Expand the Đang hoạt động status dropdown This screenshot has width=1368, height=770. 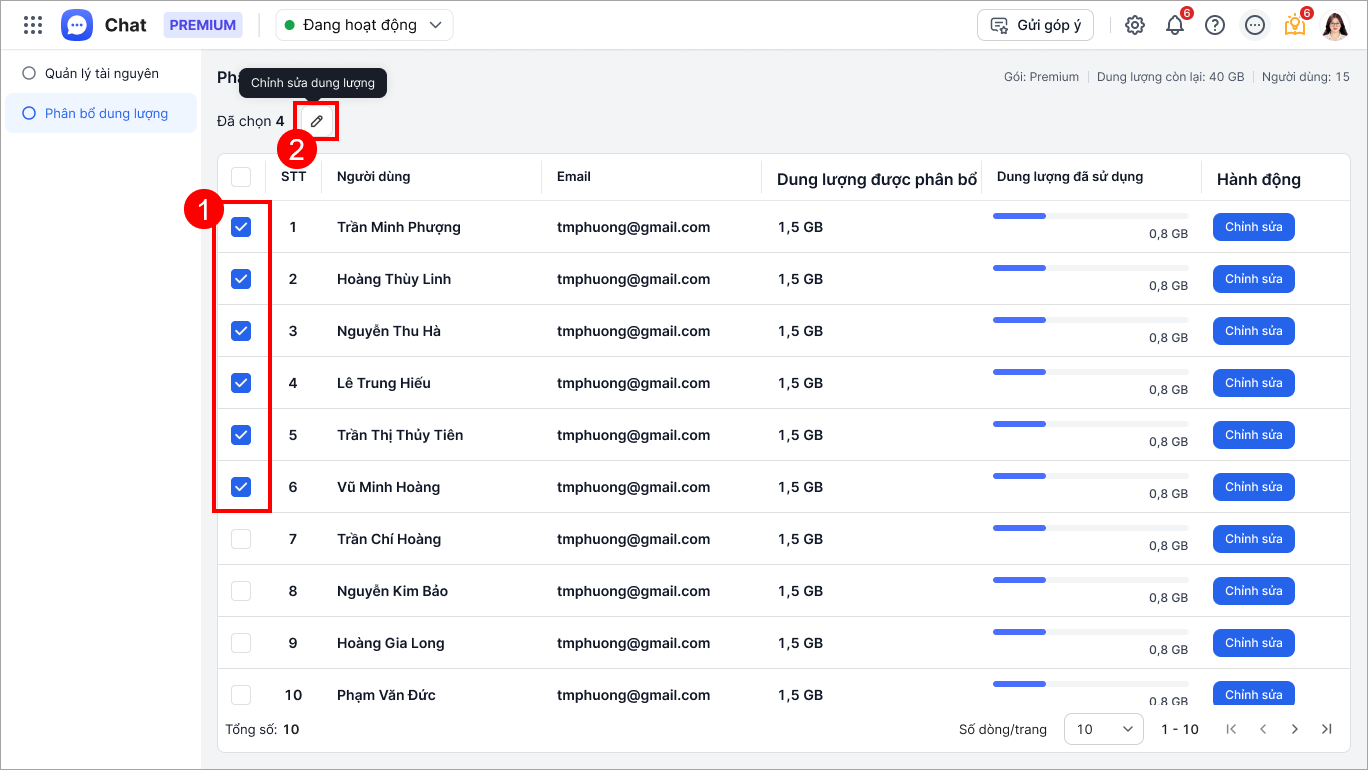(364, 25)
